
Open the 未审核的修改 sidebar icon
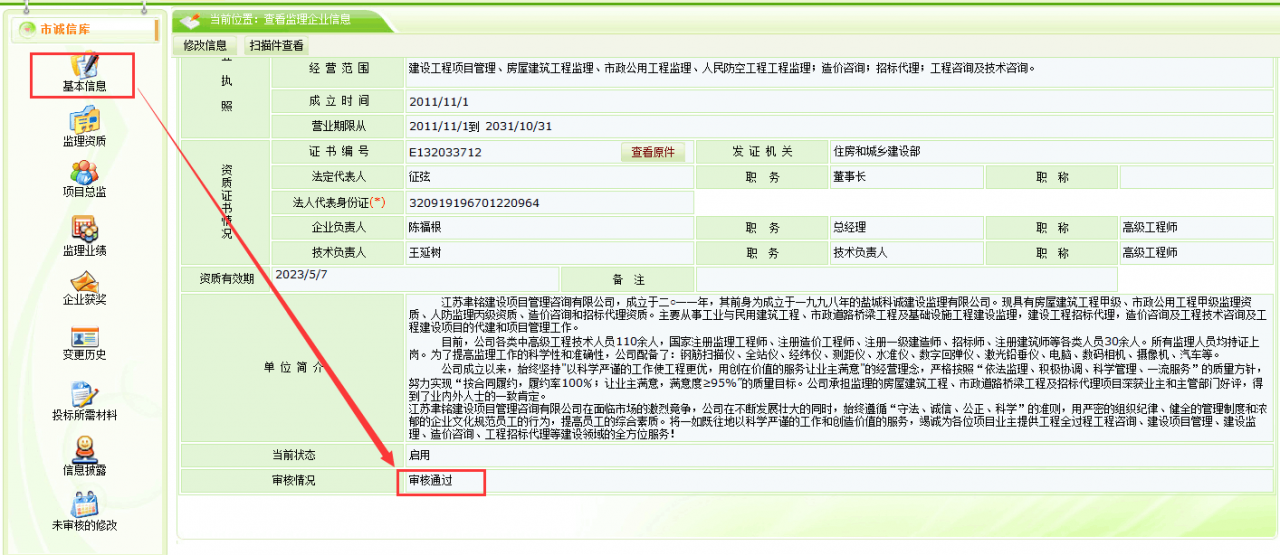click(x=84, y=503)
